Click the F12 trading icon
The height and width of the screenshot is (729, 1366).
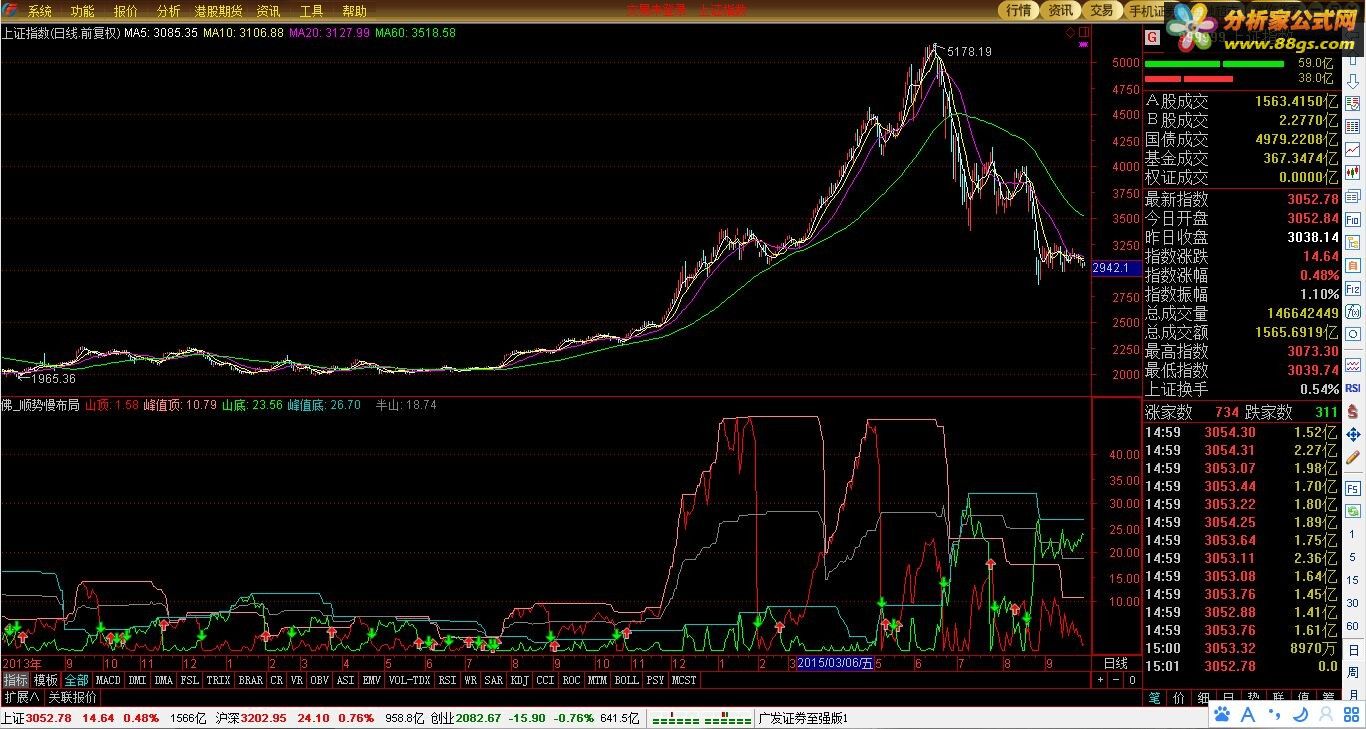point(1353,288)
